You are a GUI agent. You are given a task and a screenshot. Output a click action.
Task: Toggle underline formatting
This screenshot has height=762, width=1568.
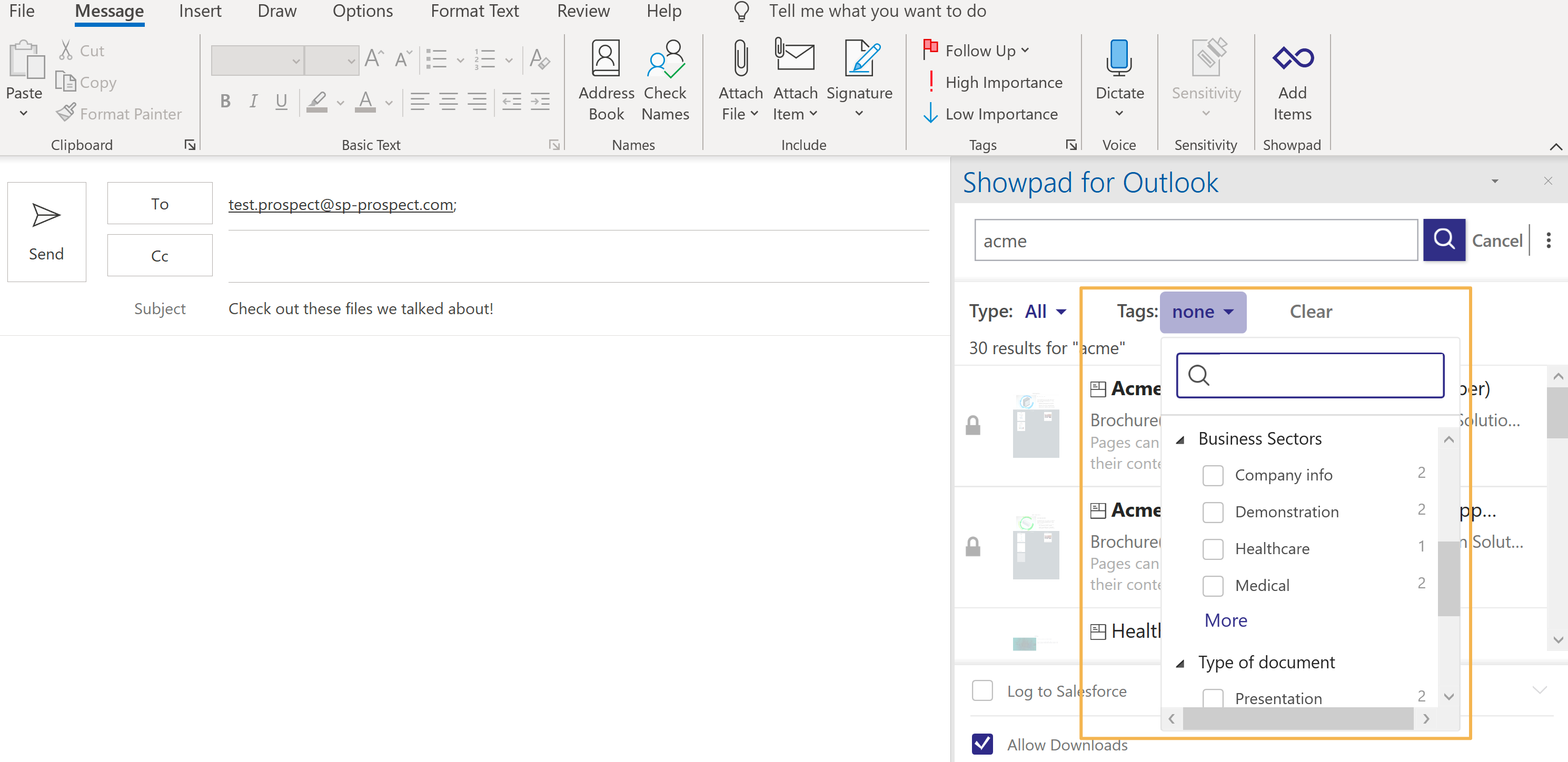pos(281,101)
